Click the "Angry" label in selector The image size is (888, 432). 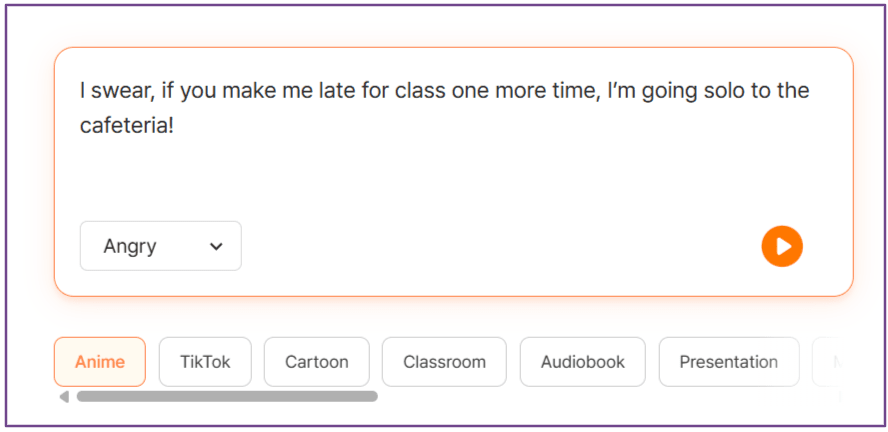(130, 247)
